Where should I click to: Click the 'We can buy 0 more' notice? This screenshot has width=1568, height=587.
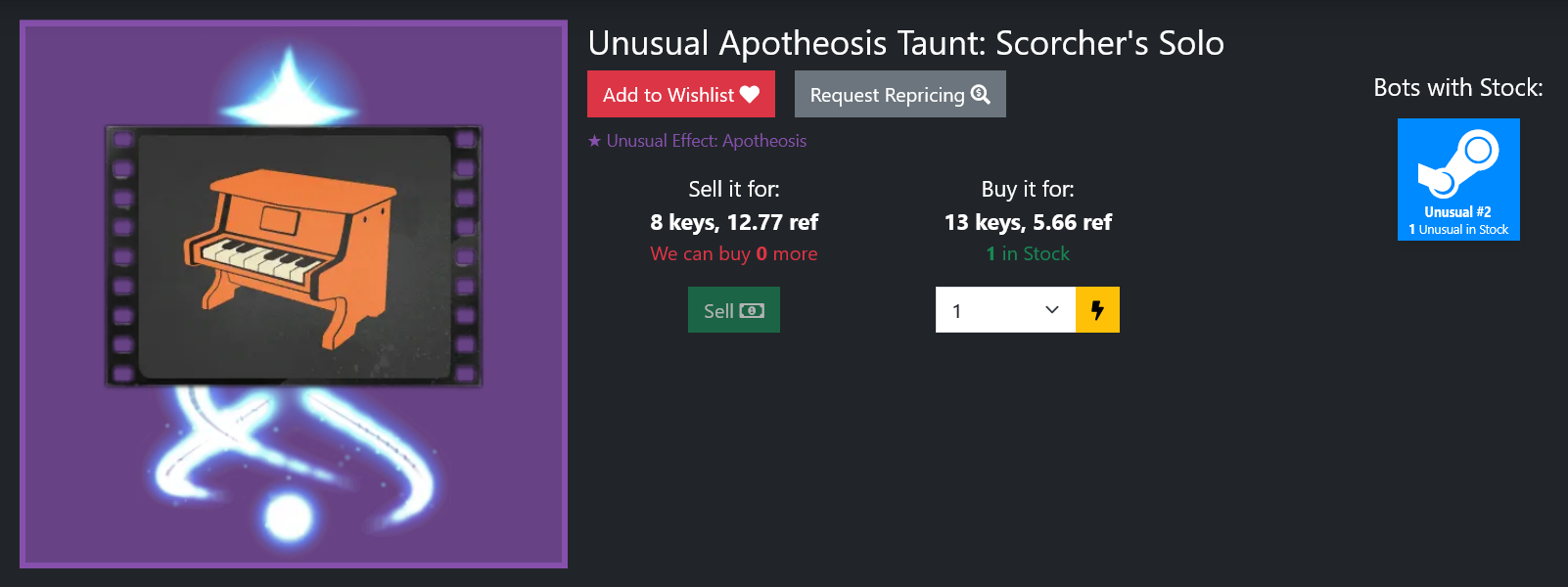pyautogui.click(x=734, y=254)
